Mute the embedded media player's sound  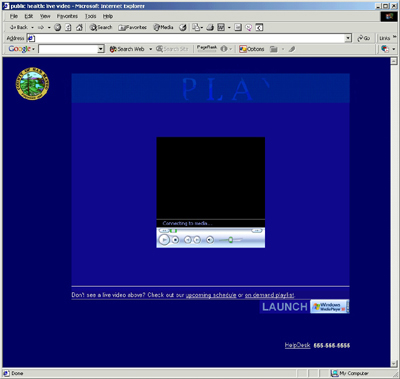210,240
